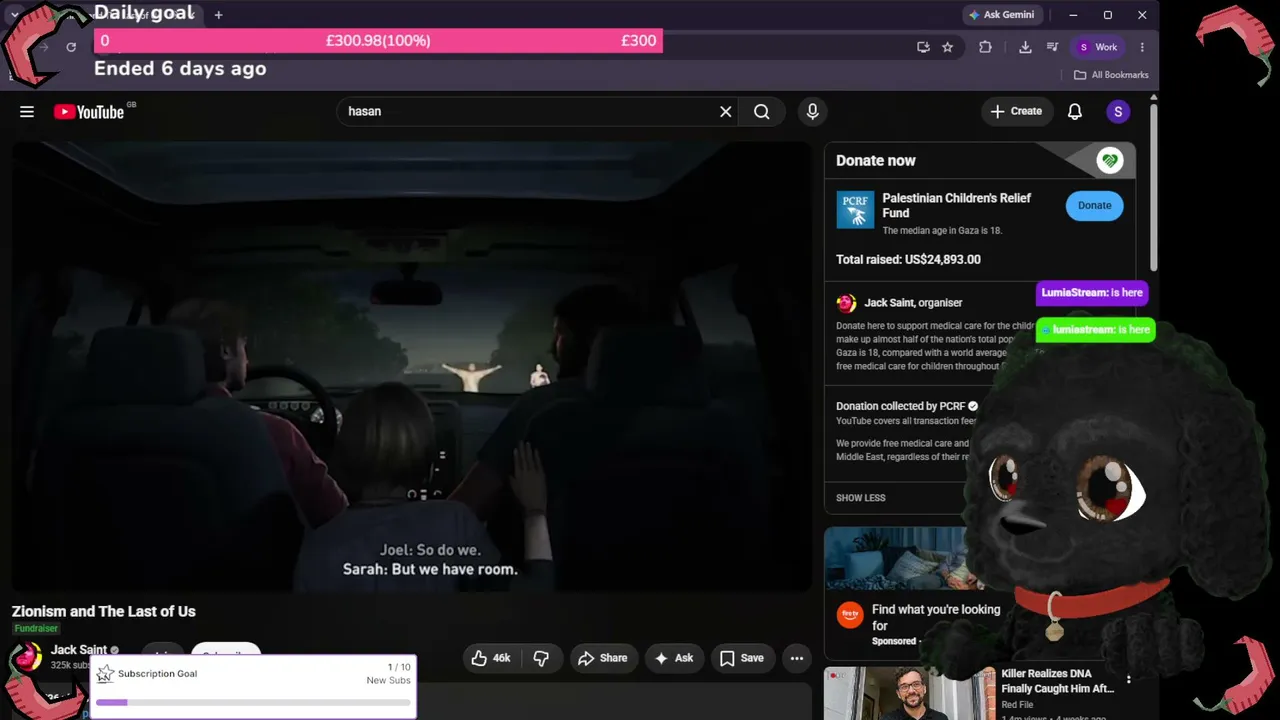Open the Create menu
Image resolution: width=1280 pixels, height=720 pixels.
pyautogui.click(x=1017, y=112)
